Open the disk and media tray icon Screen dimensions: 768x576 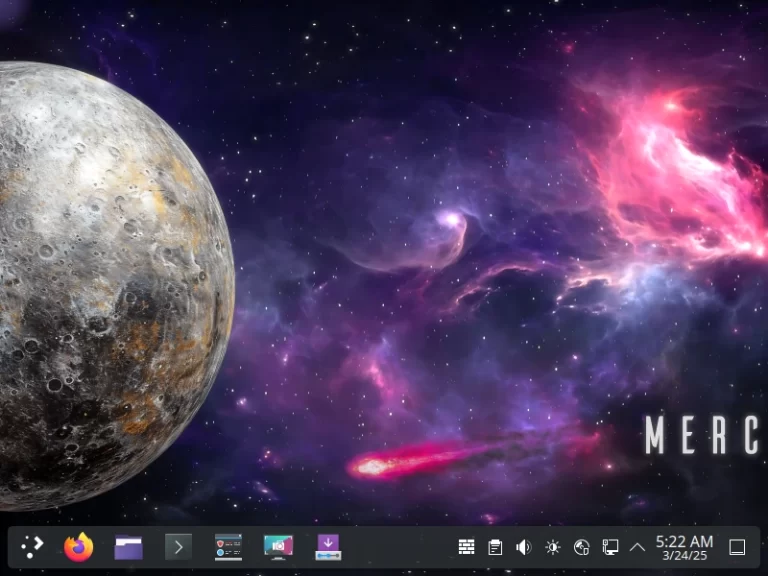[581, 547]
